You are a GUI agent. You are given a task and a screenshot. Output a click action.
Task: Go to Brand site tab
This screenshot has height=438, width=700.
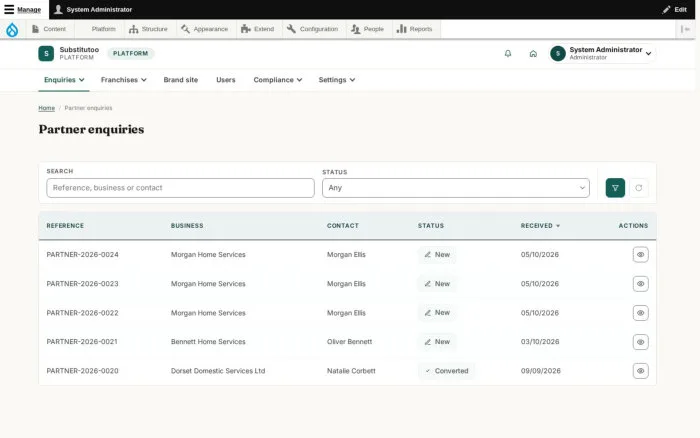[181, 80]
